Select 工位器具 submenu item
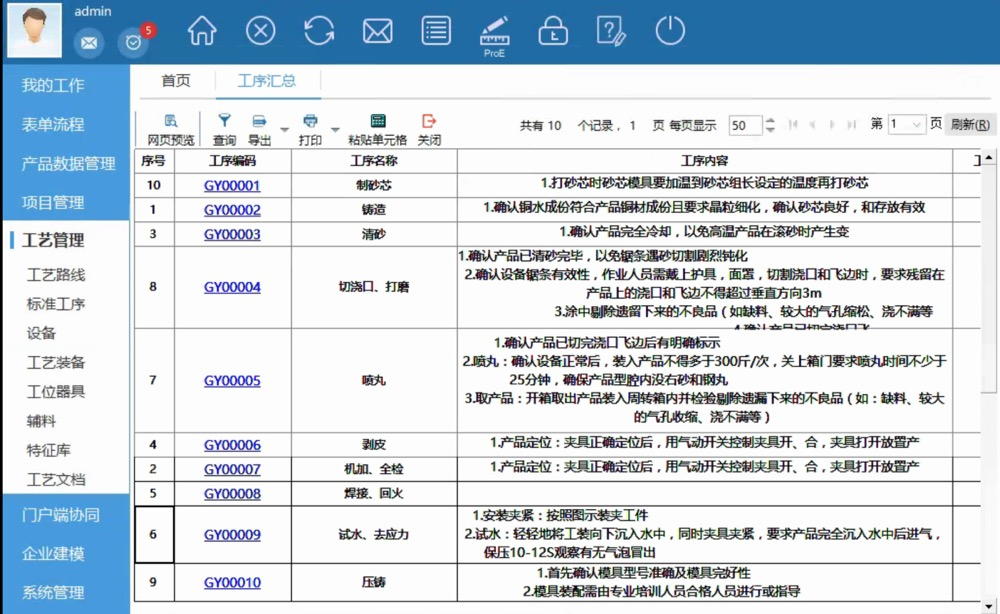This screenshot has width=1000, height=614. [x=56, y=391]
